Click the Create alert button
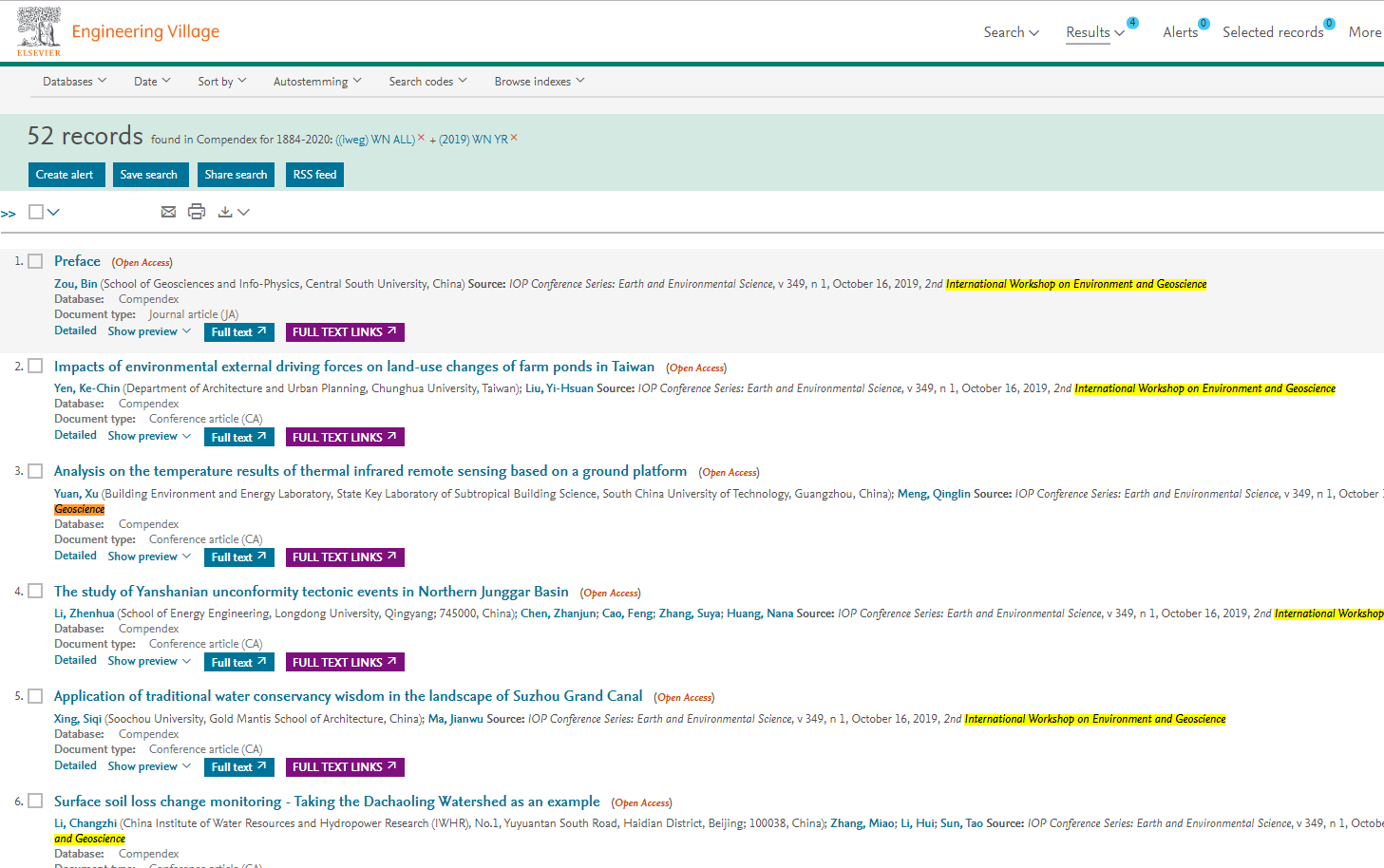This screenshot has height=868, width=1384. (66, 175)
